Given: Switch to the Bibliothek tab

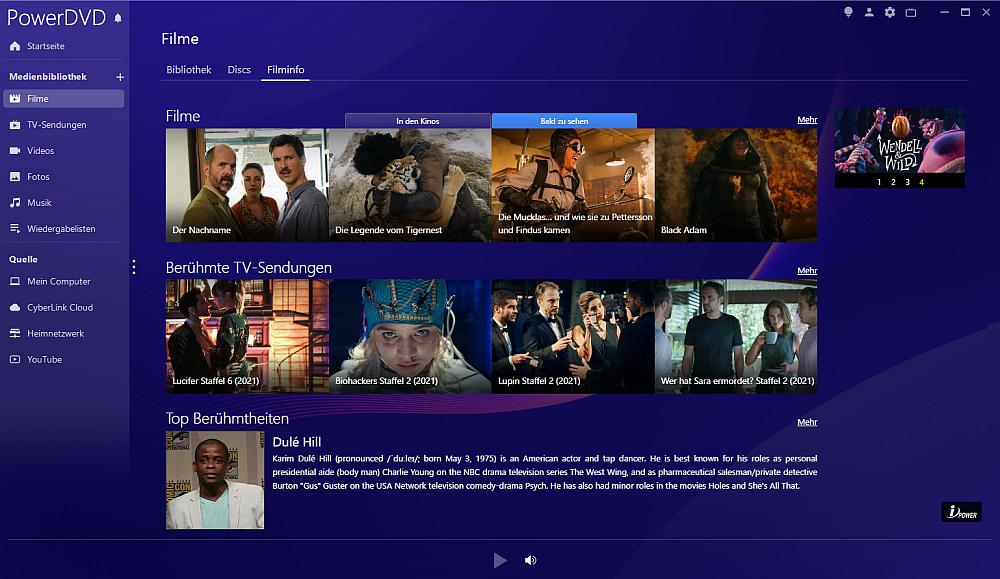Looking at the screenshot, I should (x=189, y=70).
